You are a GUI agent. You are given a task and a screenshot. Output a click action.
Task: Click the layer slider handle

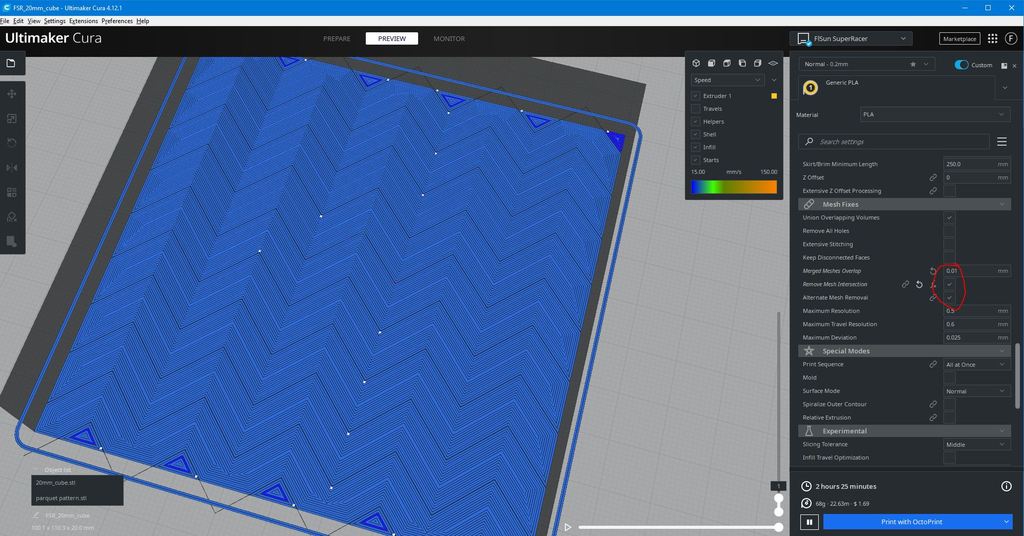[x=778, y=499]
